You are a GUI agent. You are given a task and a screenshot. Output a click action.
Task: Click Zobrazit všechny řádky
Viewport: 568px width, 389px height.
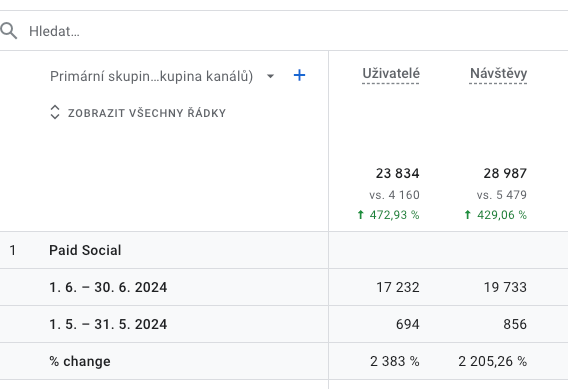(147, 113)
